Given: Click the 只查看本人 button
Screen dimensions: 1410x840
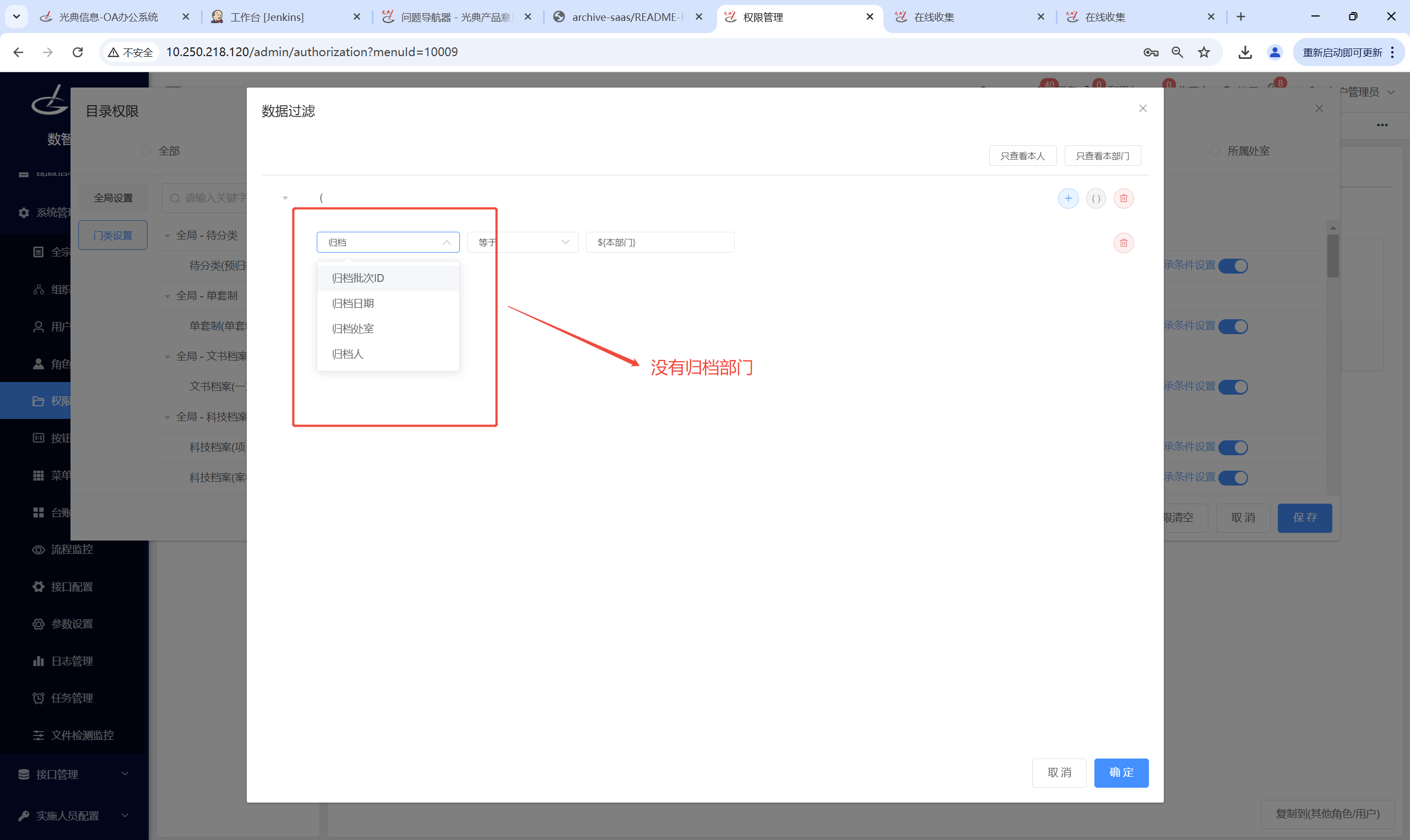Looking at the screenshot, I should pyautogui.click(x=1023, y=156).
